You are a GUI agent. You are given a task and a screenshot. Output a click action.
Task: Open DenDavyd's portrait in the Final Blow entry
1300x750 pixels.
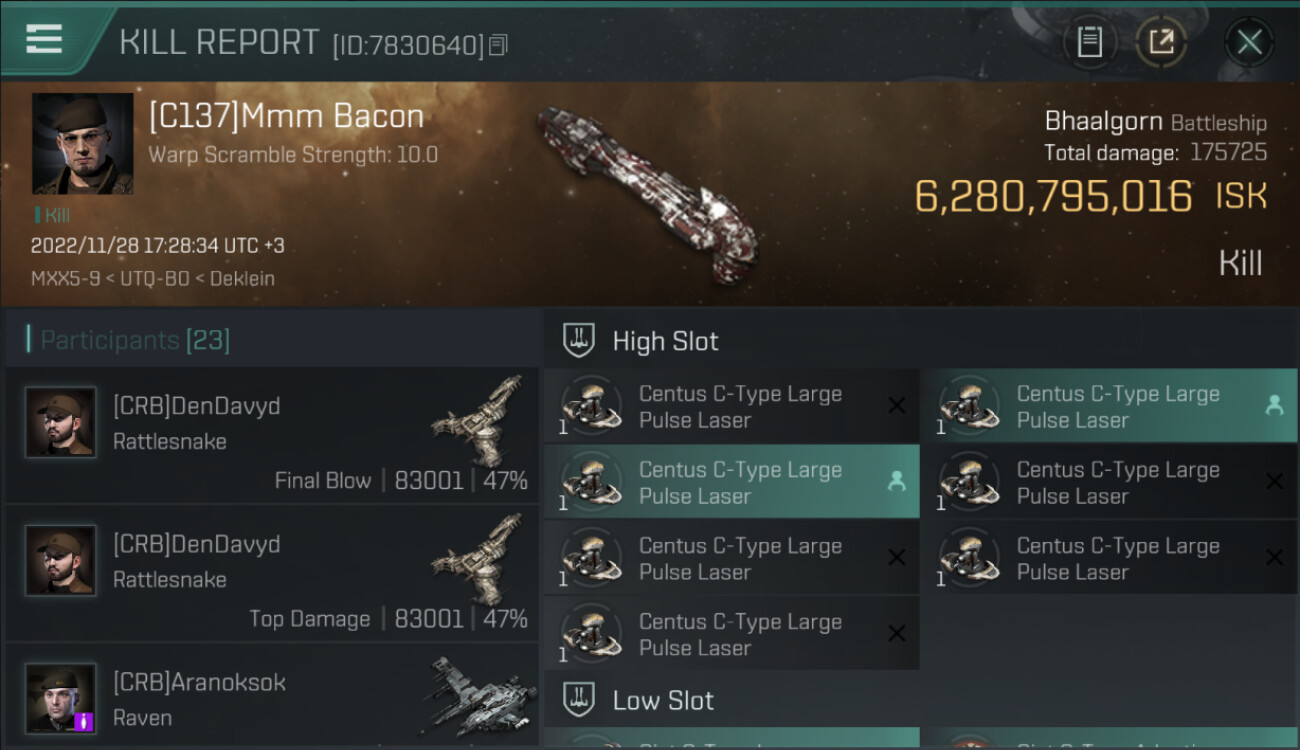tap(61, 422)
